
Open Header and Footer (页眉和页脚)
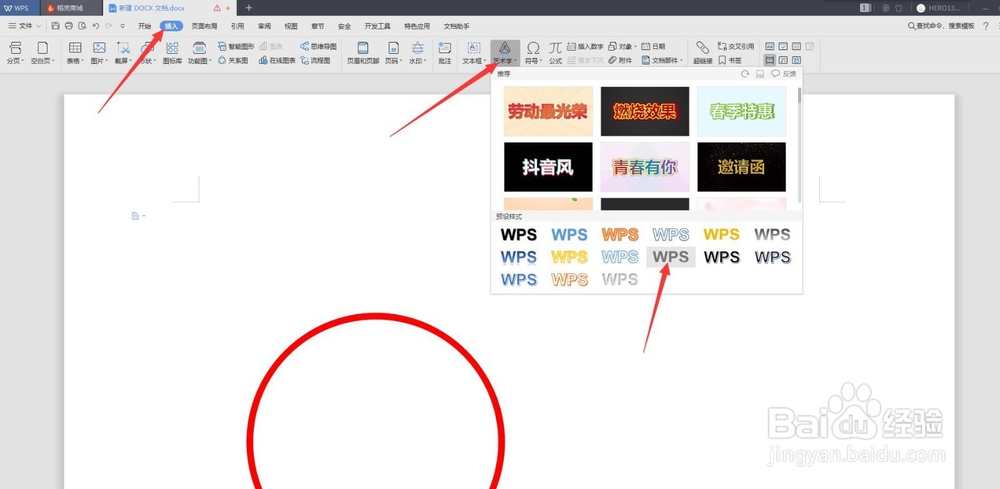(x=363, y=52)
